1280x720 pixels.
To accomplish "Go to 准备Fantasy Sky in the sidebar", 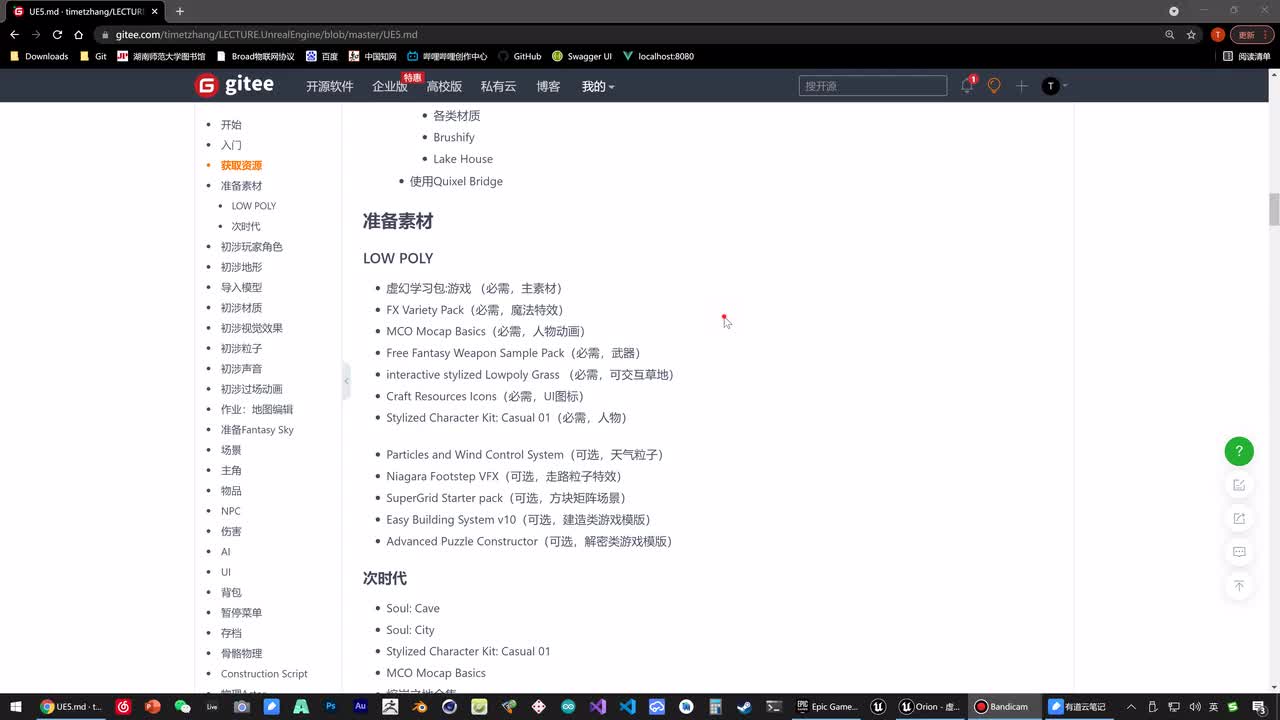I will pyautogui.click(x=257, y=430).
